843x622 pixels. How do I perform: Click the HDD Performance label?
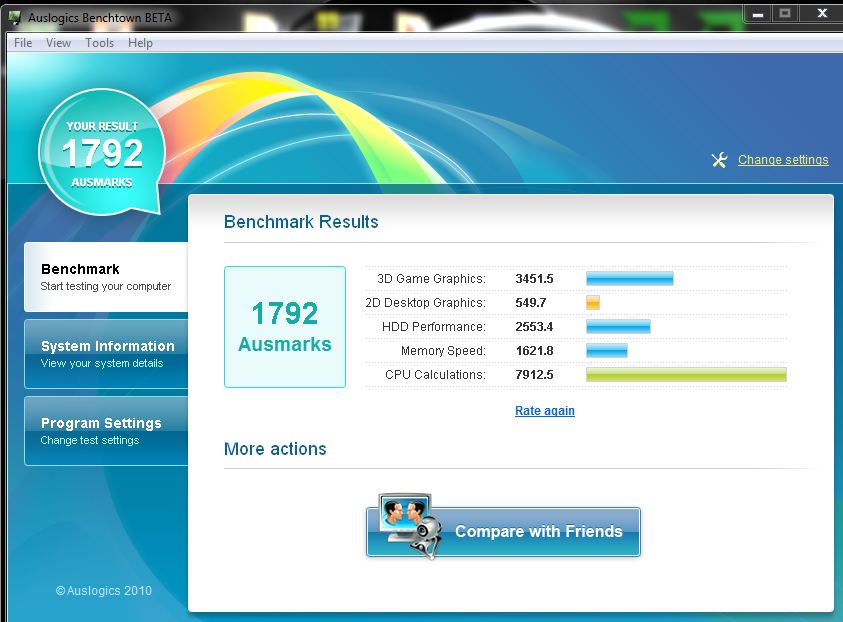point(434,326)
